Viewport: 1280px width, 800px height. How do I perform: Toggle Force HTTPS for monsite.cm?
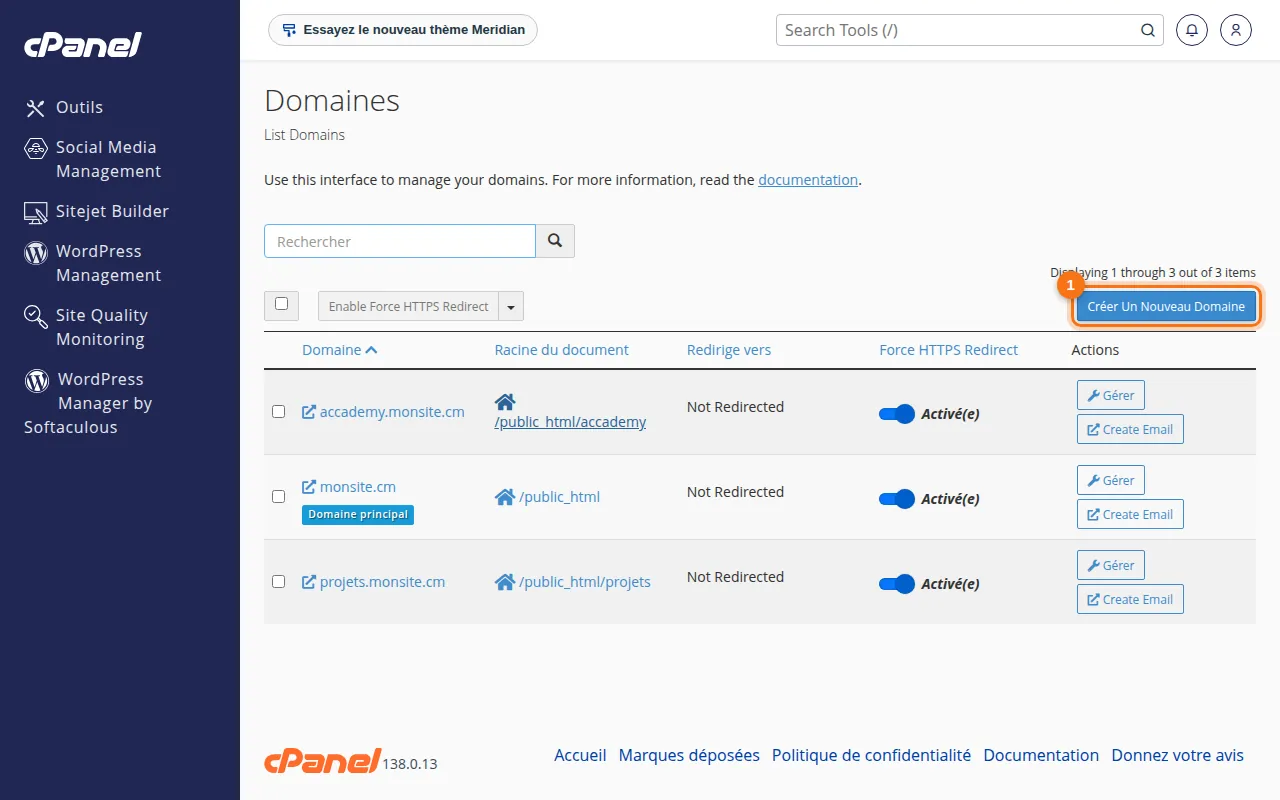coord(897,499)
